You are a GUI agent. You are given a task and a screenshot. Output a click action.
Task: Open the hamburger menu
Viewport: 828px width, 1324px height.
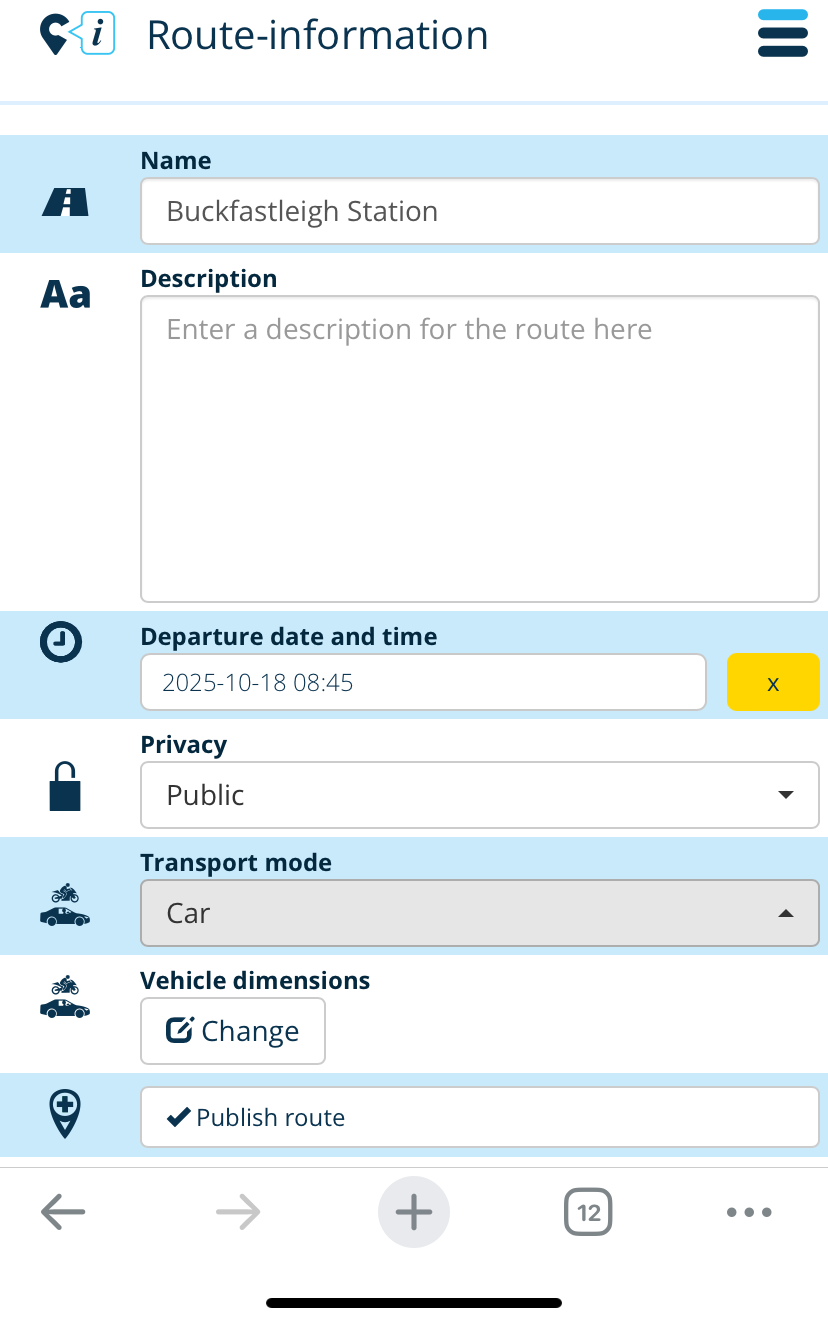(782, 34)
